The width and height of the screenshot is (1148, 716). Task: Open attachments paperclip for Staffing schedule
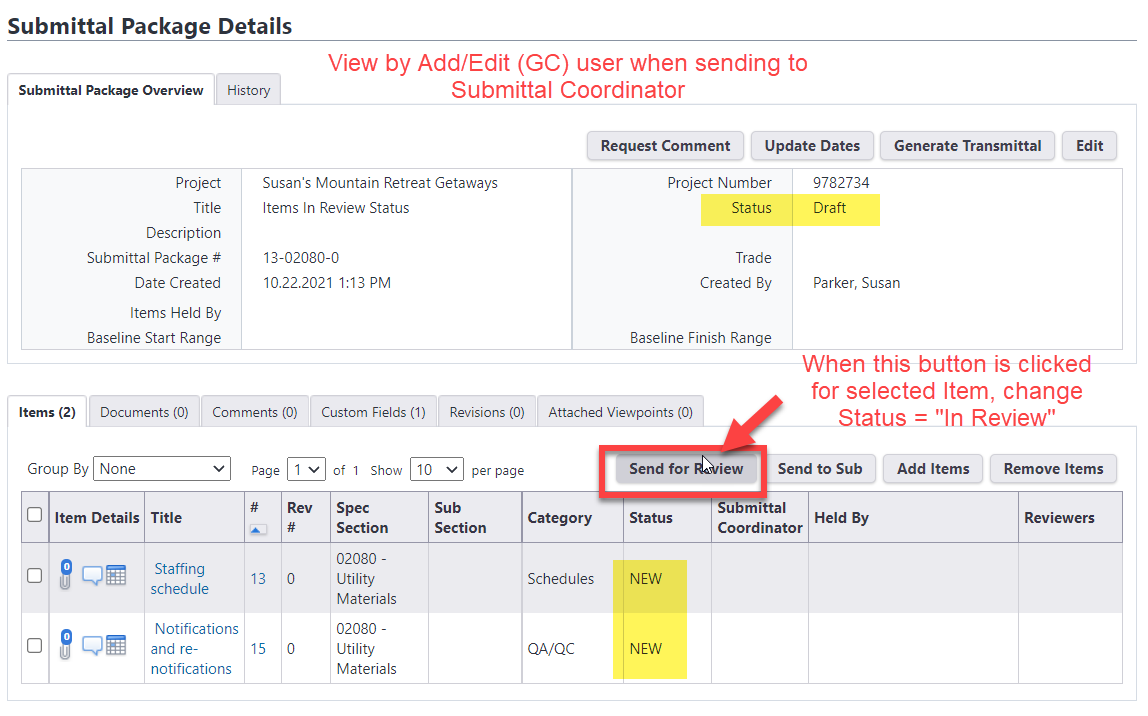65,575
